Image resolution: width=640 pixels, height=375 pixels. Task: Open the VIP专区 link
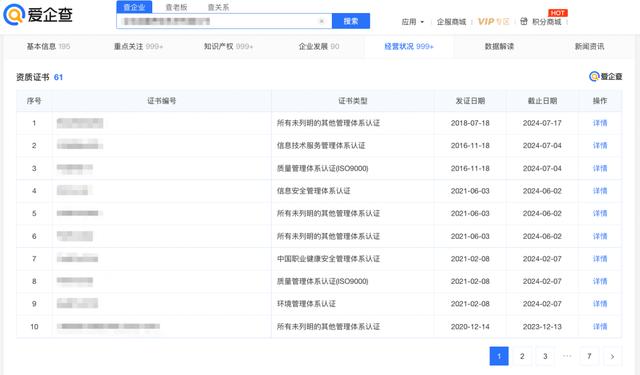(x=493, y=22)
